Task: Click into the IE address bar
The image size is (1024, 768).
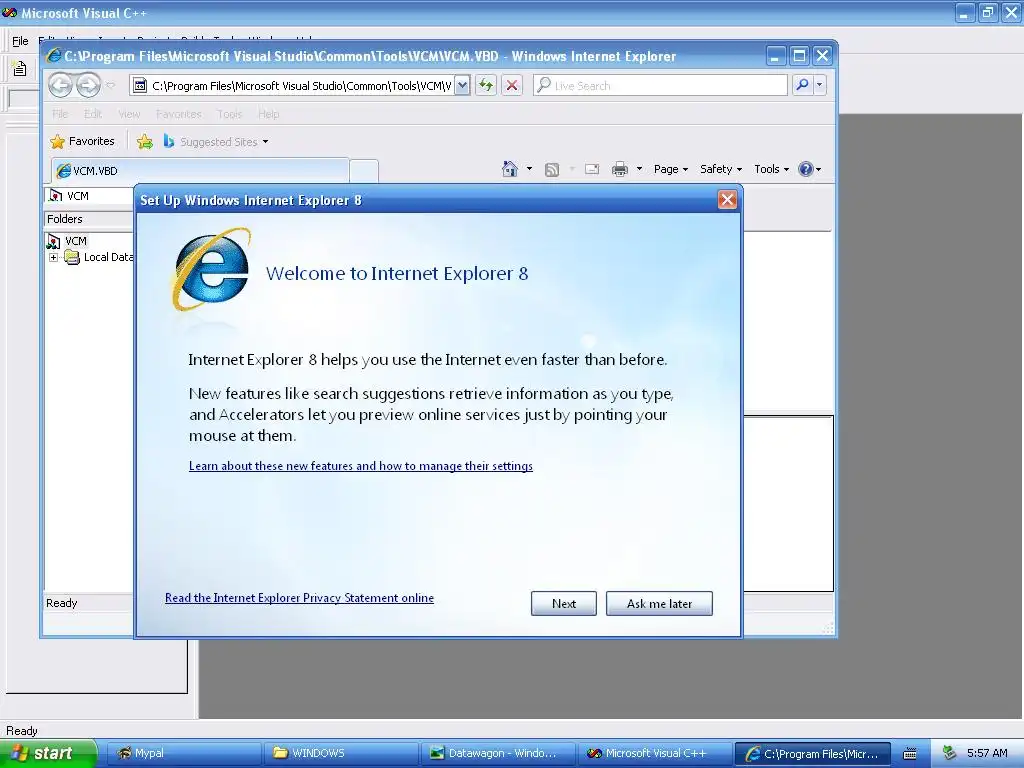Action: 292,86
